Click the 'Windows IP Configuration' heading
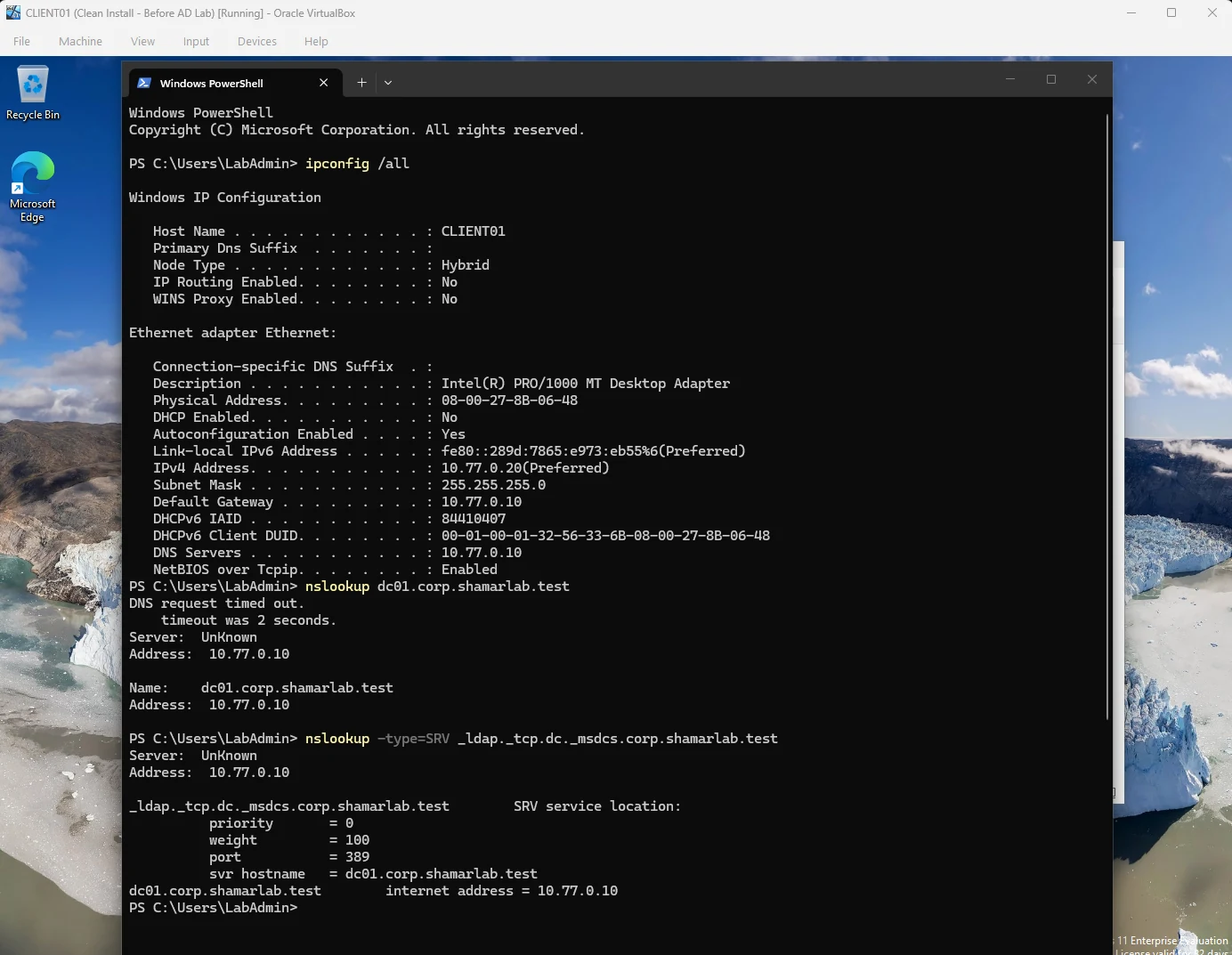The image size is (1232, 955). point(225,198)
